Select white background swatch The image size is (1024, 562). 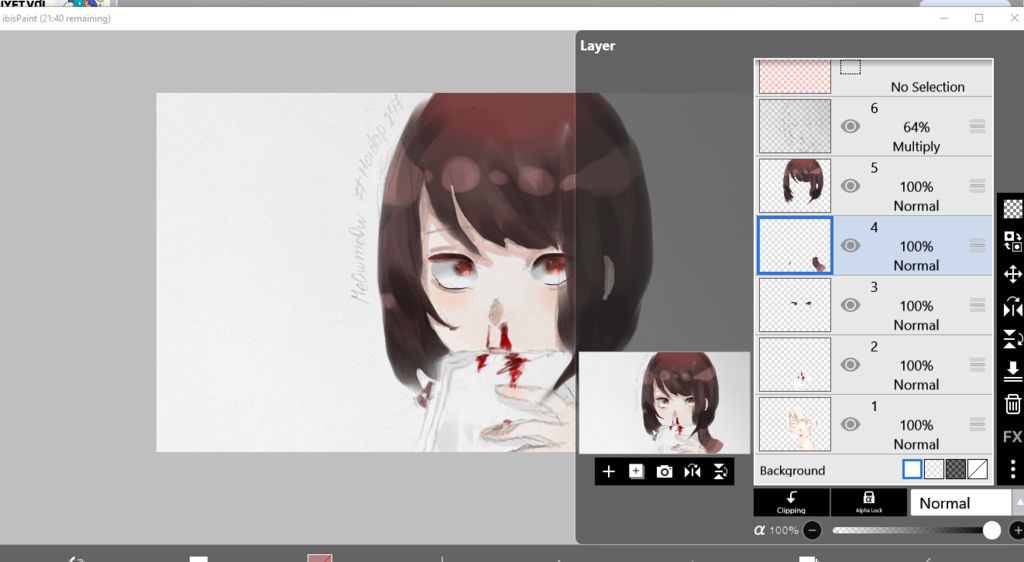(912, 469)
